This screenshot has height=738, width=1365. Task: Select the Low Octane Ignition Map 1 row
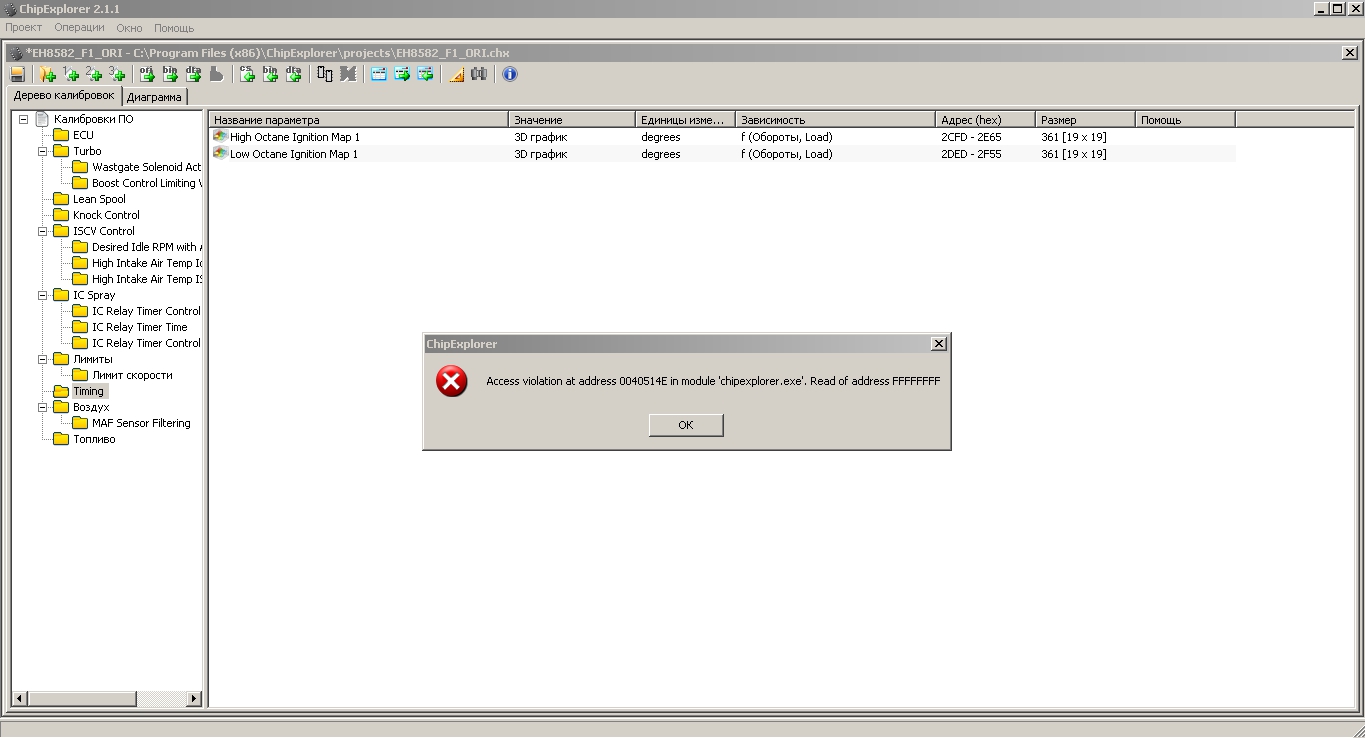(294, 154)
